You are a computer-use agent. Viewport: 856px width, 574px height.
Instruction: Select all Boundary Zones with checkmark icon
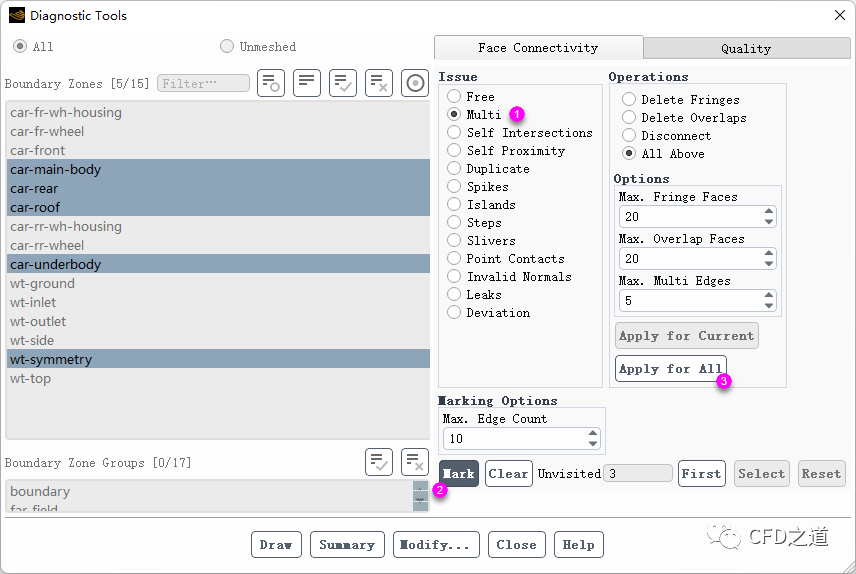coord(343,83)
